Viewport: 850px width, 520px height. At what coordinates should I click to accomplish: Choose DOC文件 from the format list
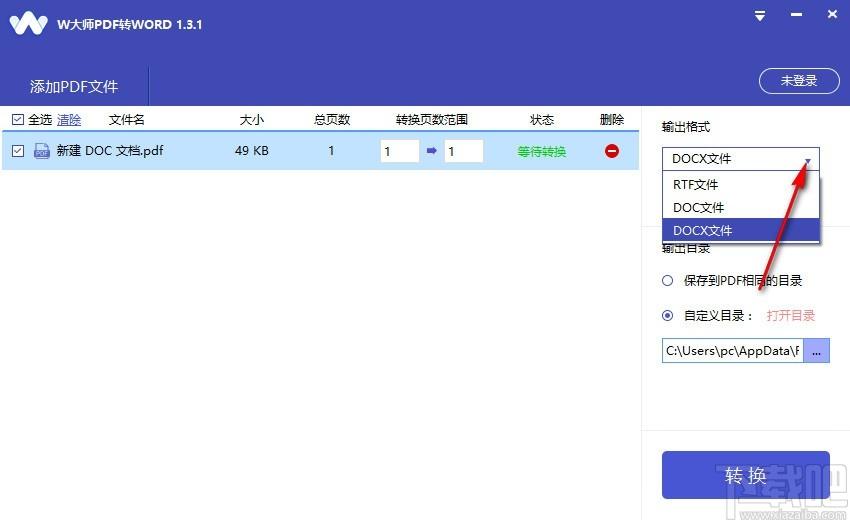click(740, 207)
